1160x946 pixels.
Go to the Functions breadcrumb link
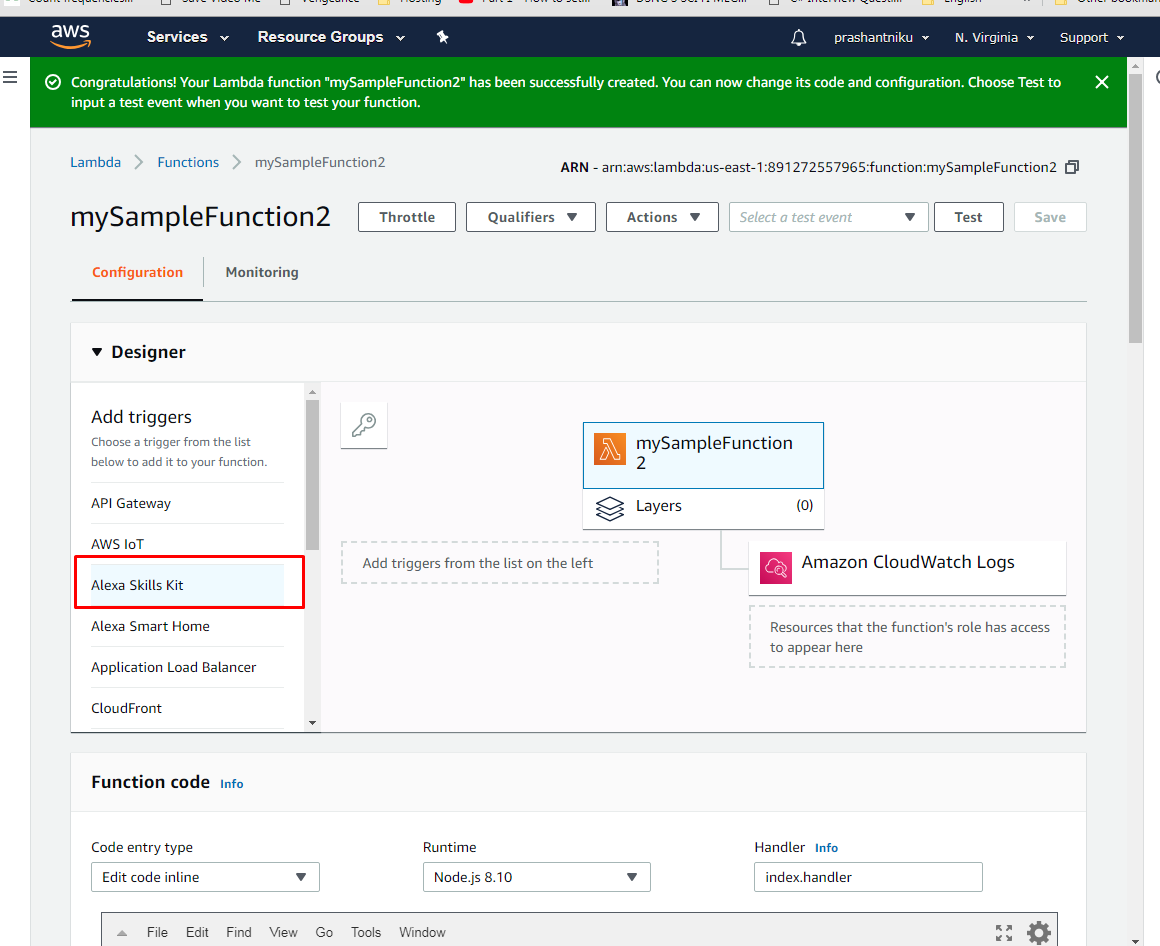(x=188, y=162)
